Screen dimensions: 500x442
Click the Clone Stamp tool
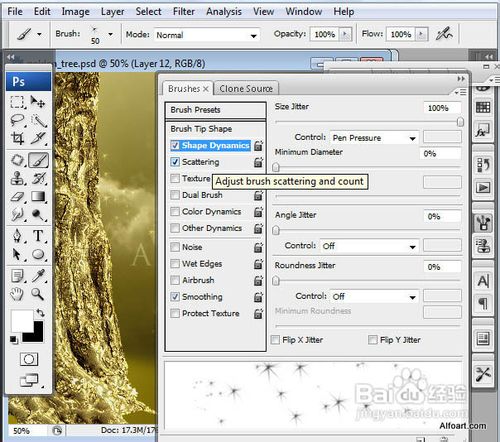point(17,178)
